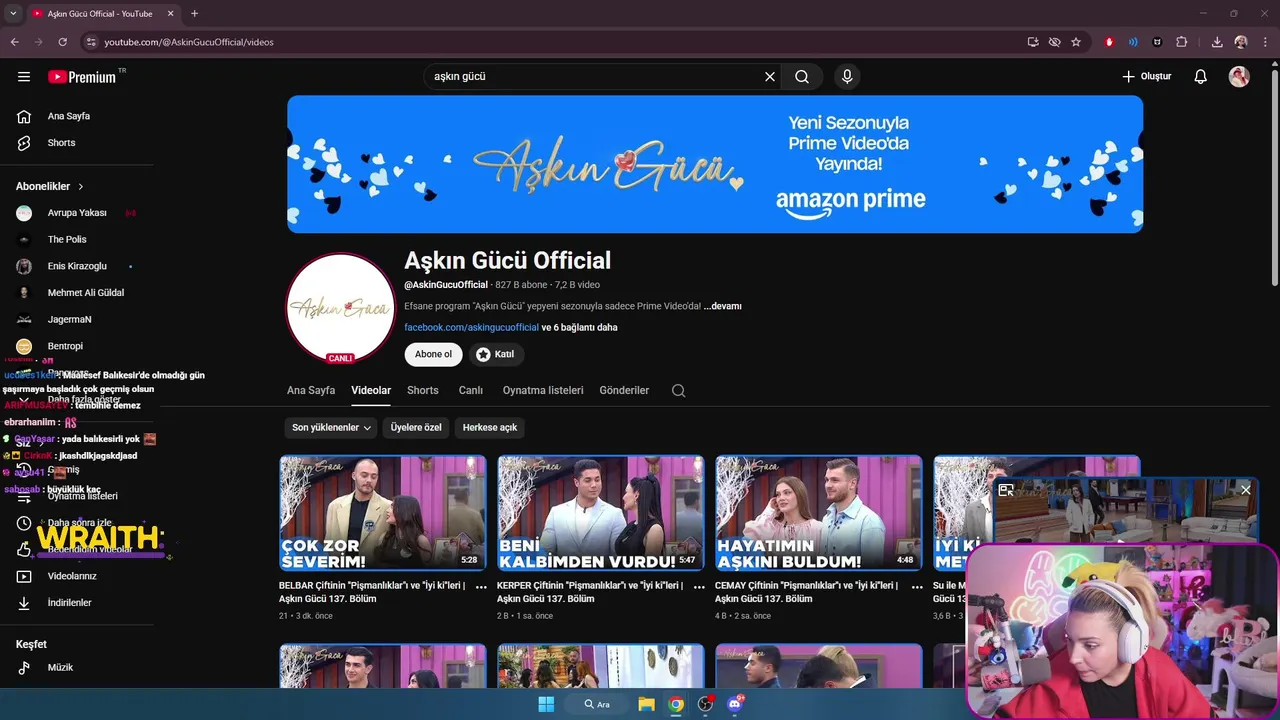Click the YouTube Premium logo
Viewport: 1280px width, 720px height.
[x=83, y=77]
